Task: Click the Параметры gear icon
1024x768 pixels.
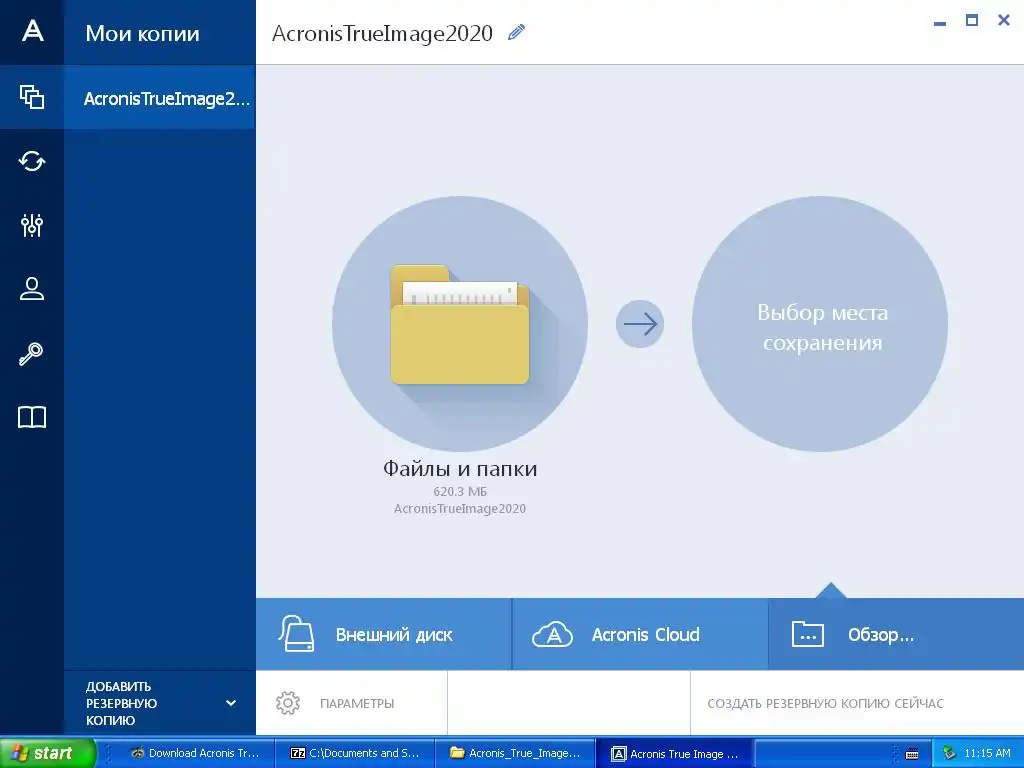Action: click(x=288, y=703)
